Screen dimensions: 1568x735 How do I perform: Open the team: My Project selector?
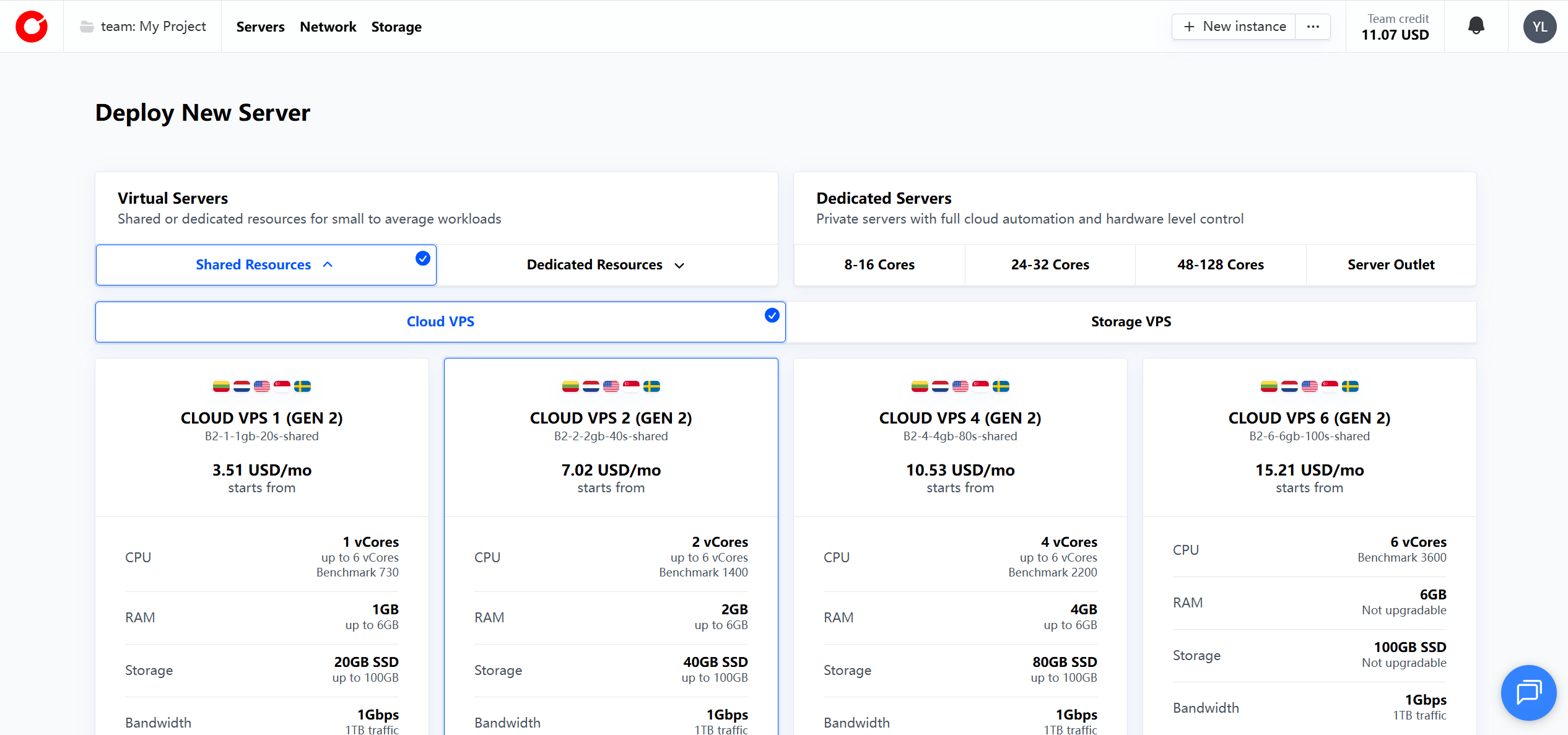(x=142, y=27)
